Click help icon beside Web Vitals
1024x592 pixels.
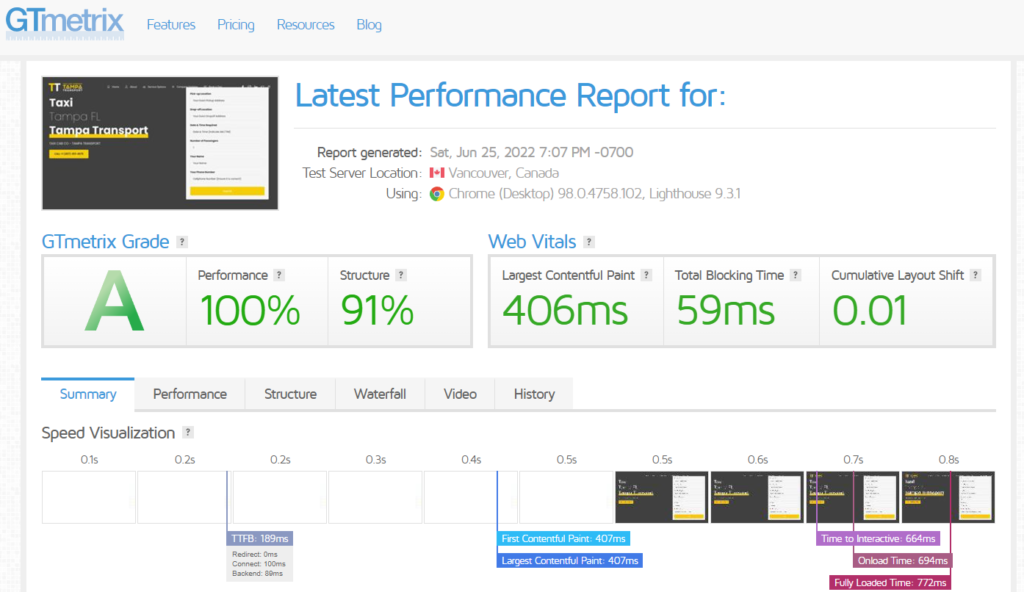click(x=589, y=242)
